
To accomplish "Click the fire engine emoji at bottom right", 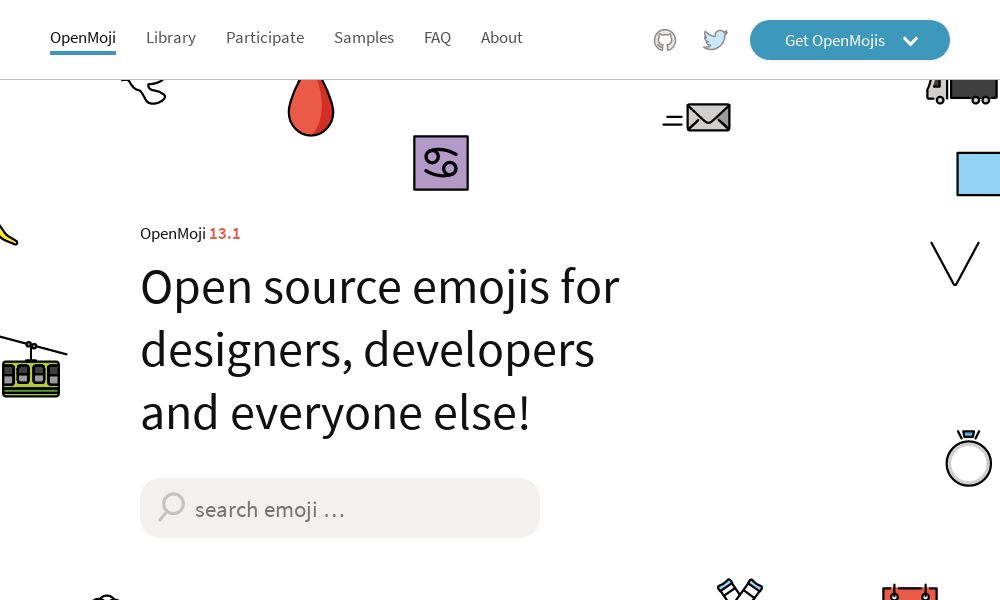I will (x=908, y=593).
